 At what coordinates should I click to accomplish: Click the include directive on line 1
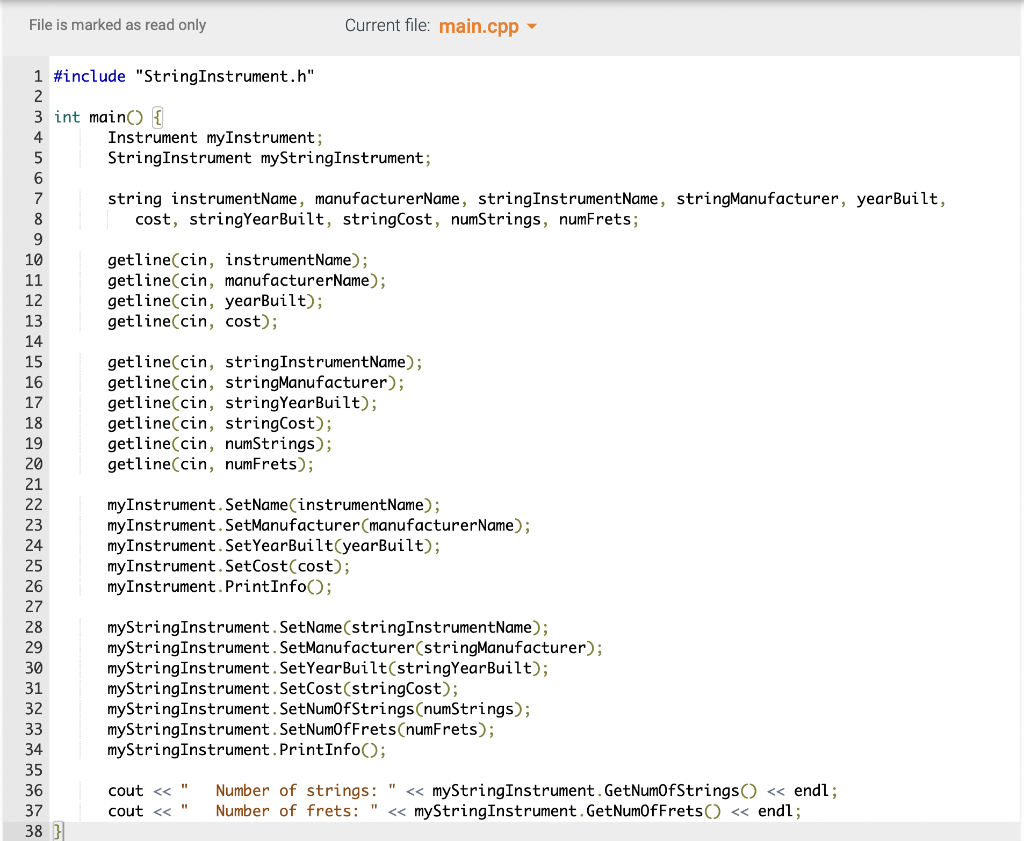[x=184, y=76]
